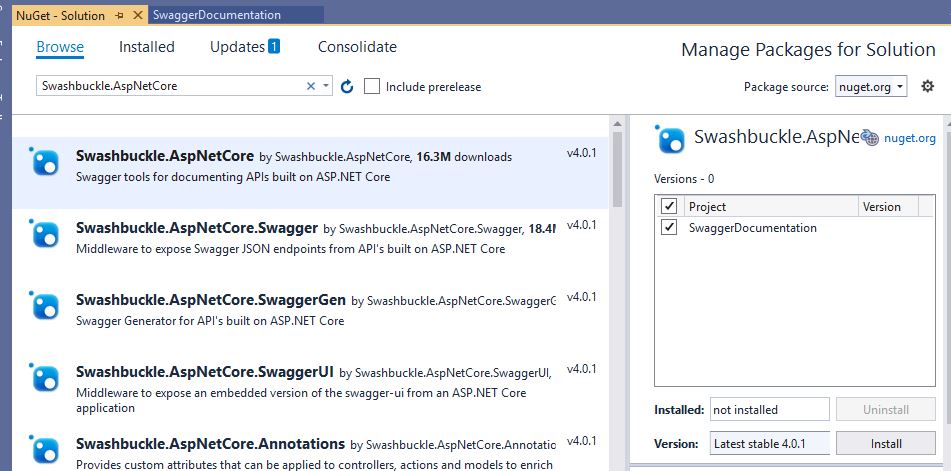Click the disabled Uninstall button
The height and width of the screenshot is (471, 951).
(x=885, y=409)
